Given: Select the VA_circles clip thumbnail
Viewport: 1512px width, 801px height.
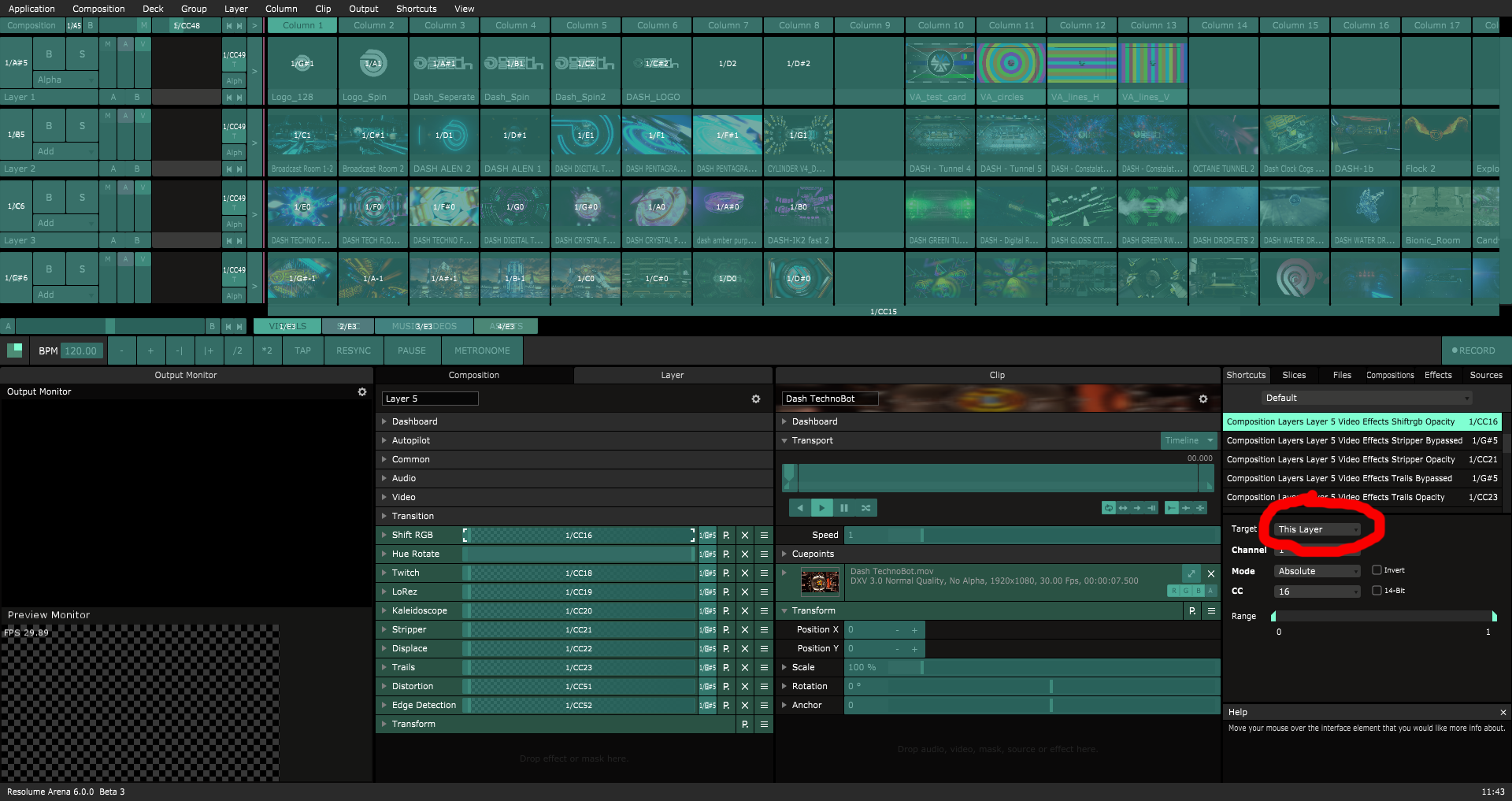Looking at the screenshot, I should tap(1011, 65).
